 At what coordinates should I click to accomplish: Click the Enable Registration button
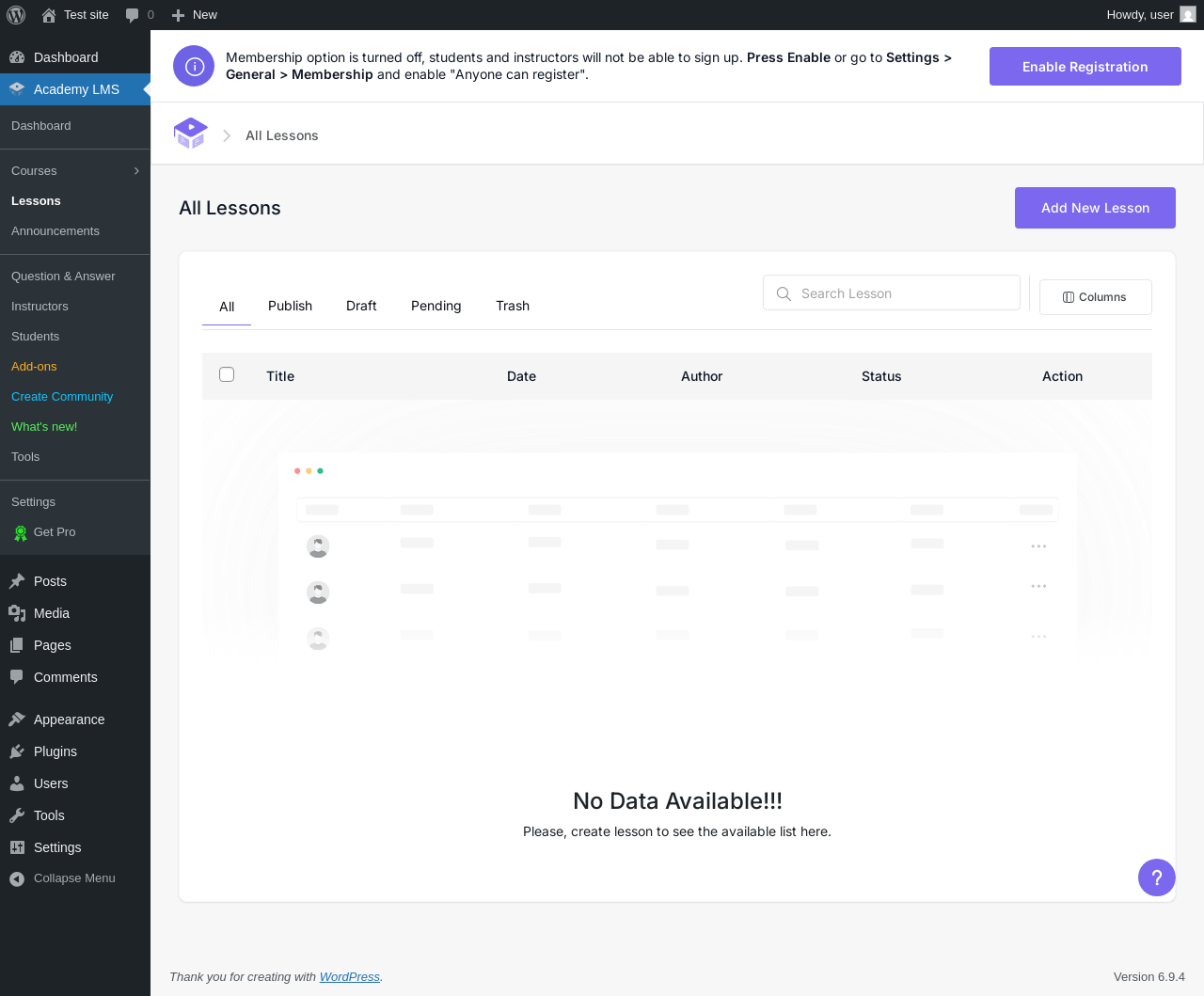[x=1085, y=67]
